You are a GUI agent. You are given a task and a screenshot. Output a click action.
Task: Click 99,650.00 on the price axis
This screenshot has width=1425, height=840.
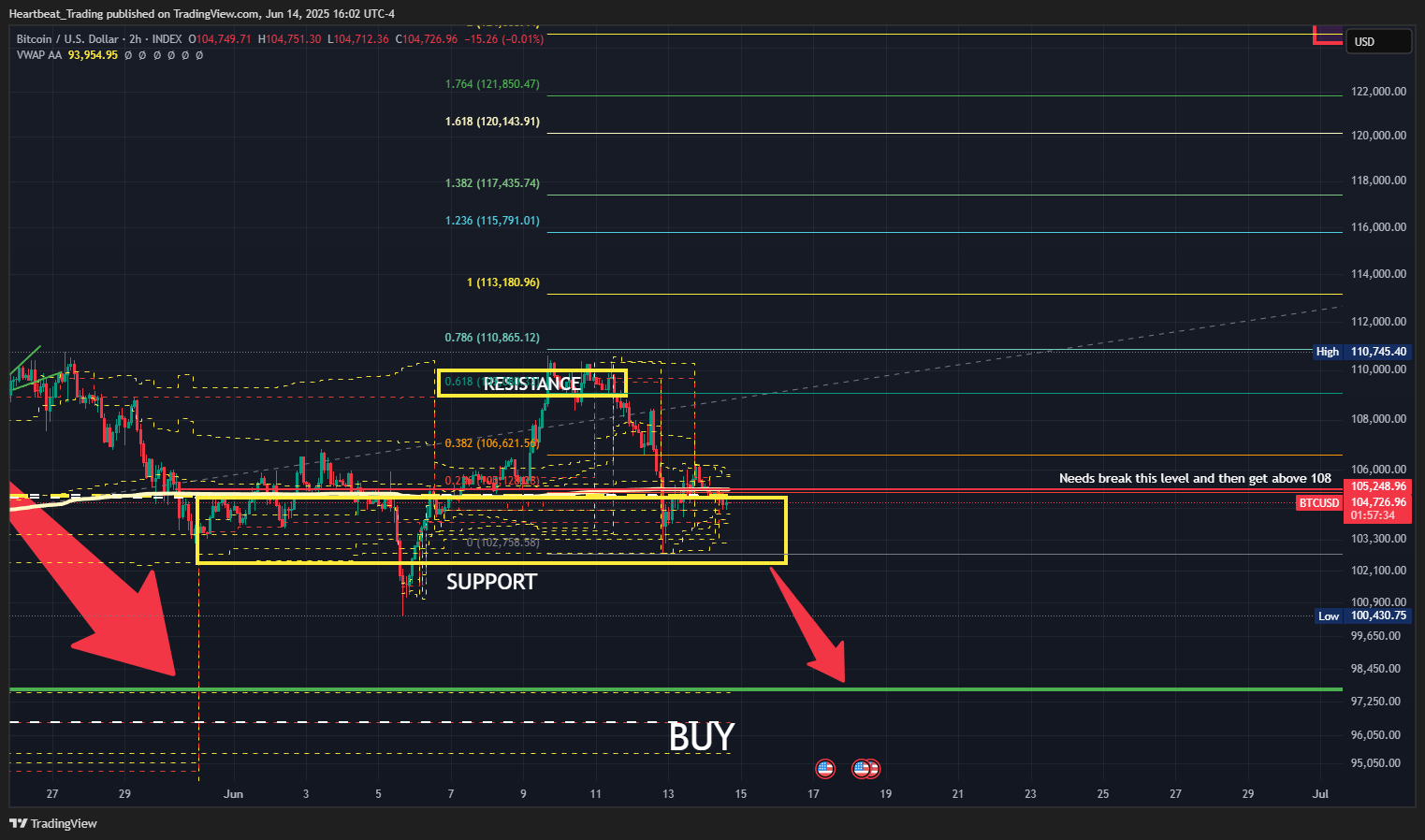1375,636
